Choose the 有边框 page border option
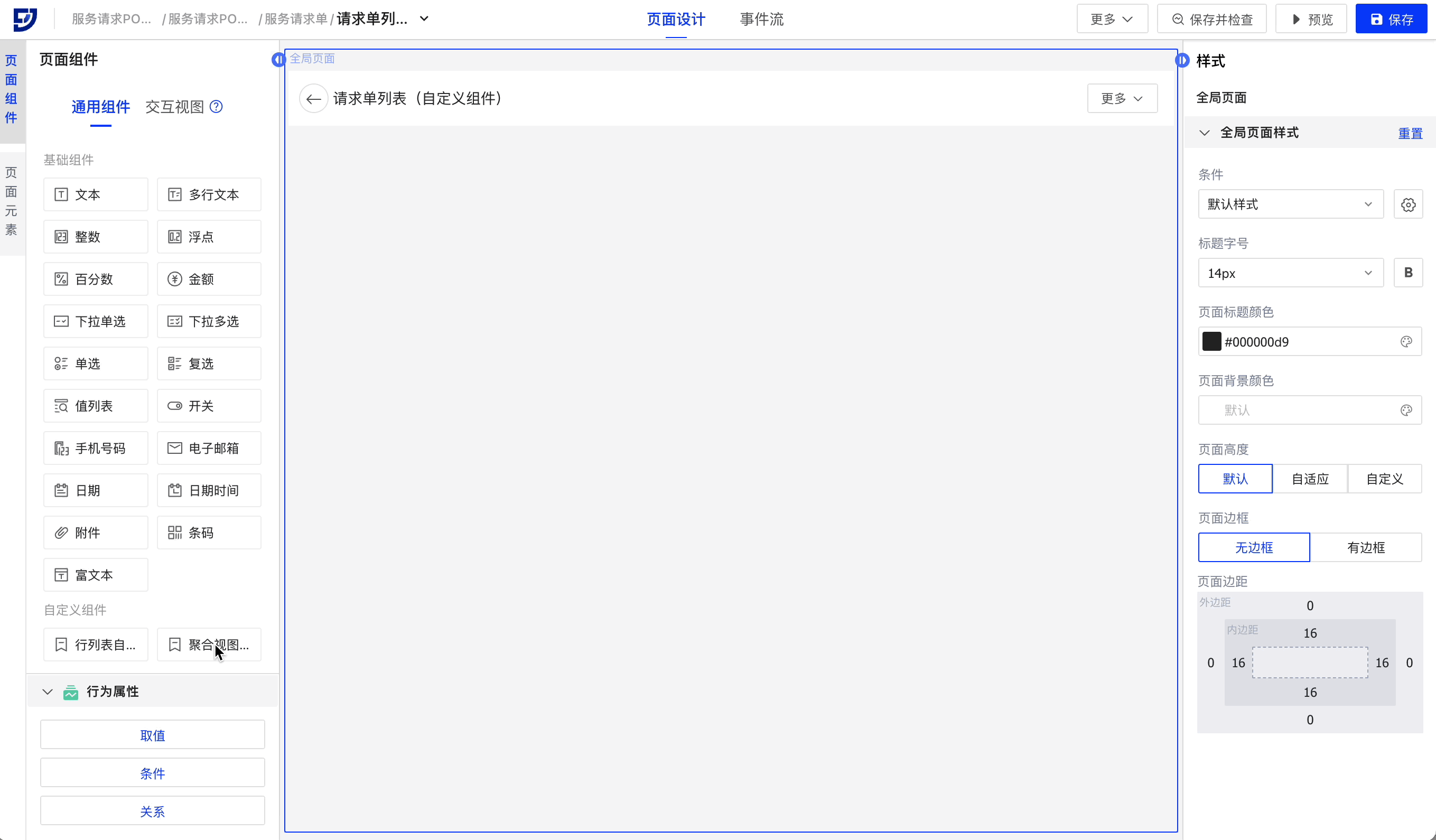 coord(1365,548)
